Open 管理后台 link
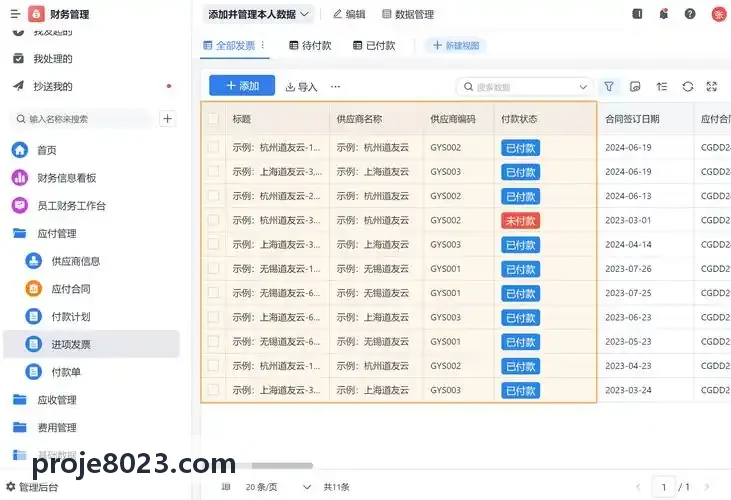731x500 pixels. 39,487
